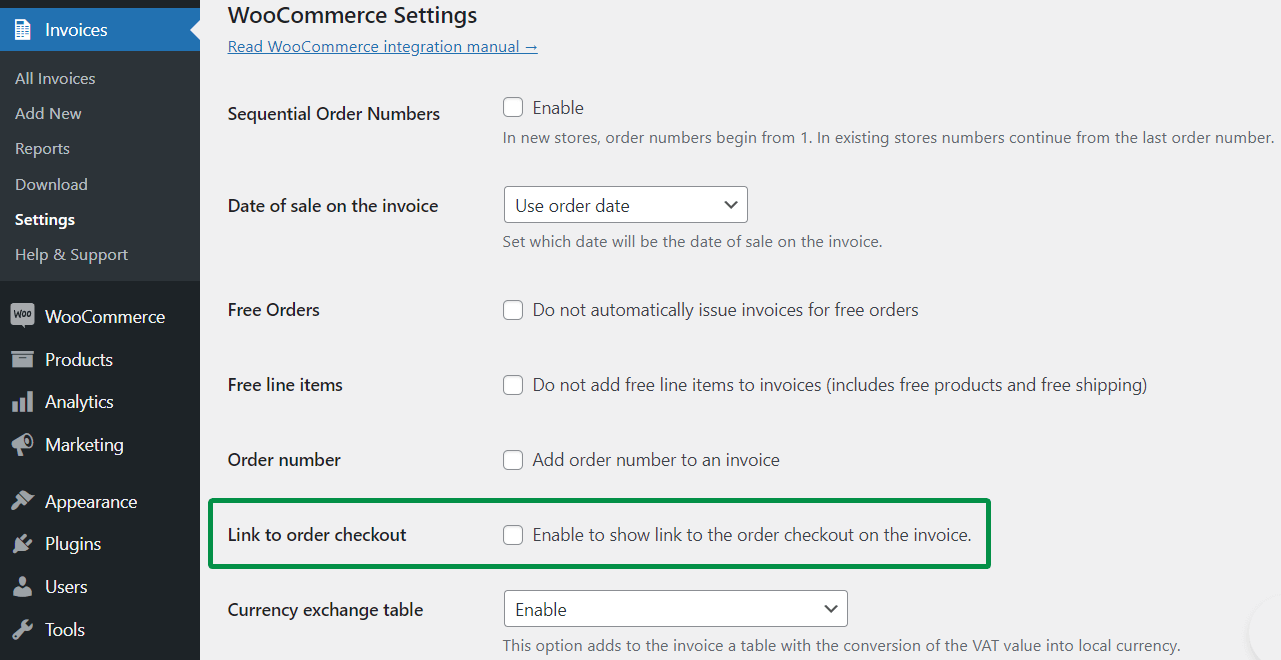
Task: Tick the Free line items checkbox
Action: (513, 385)
